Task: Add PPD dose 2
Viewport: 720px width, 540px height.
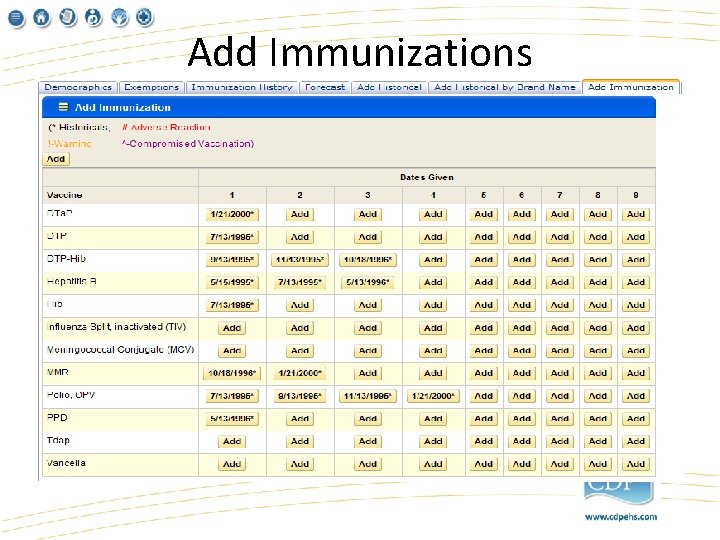Action: [x=300, y=419]
